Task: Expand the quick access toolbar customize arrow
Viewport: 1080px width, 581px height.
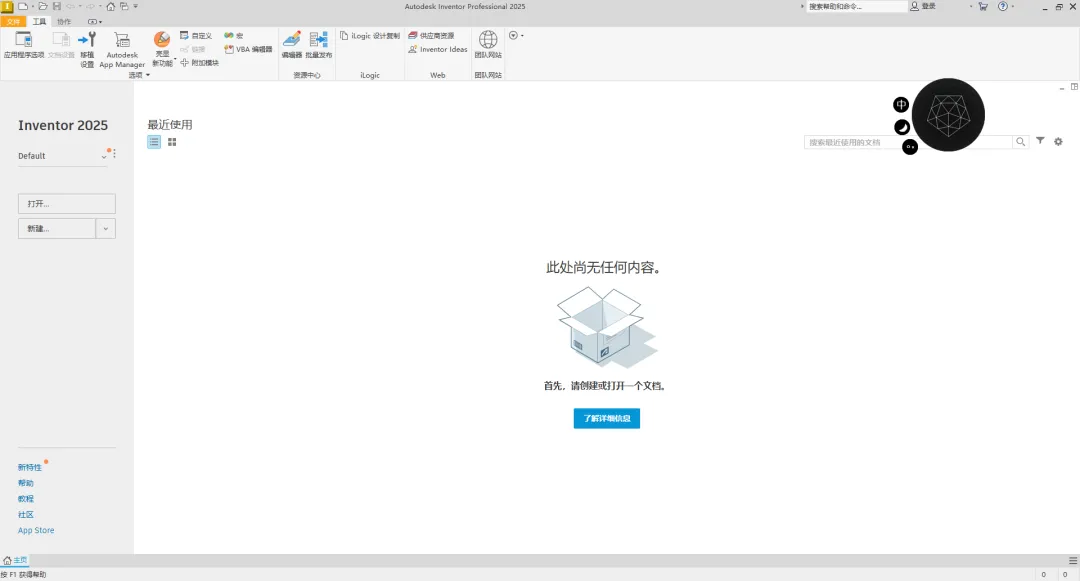Action: 136,6
